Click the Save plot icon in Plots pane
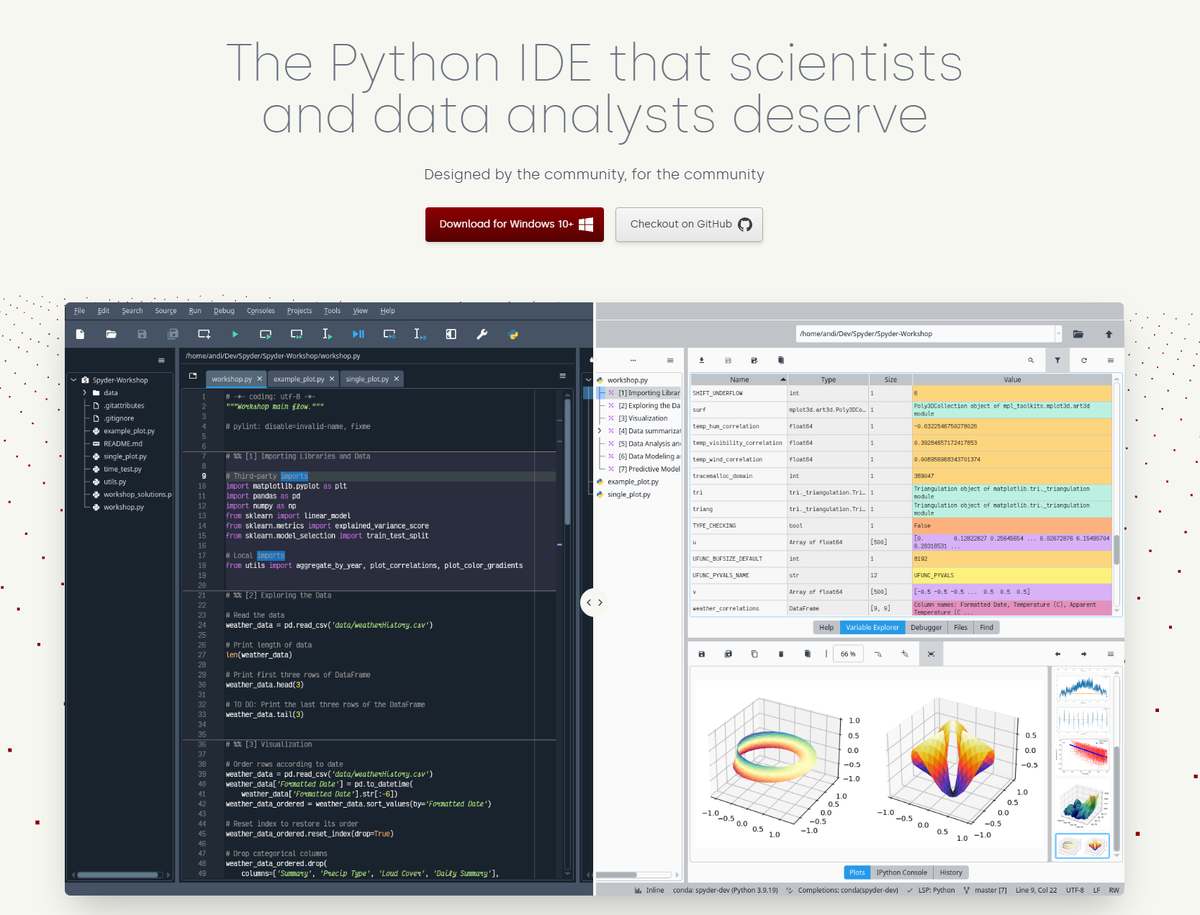The height and width of the screenshot is (915, 1200). [701, 654]
